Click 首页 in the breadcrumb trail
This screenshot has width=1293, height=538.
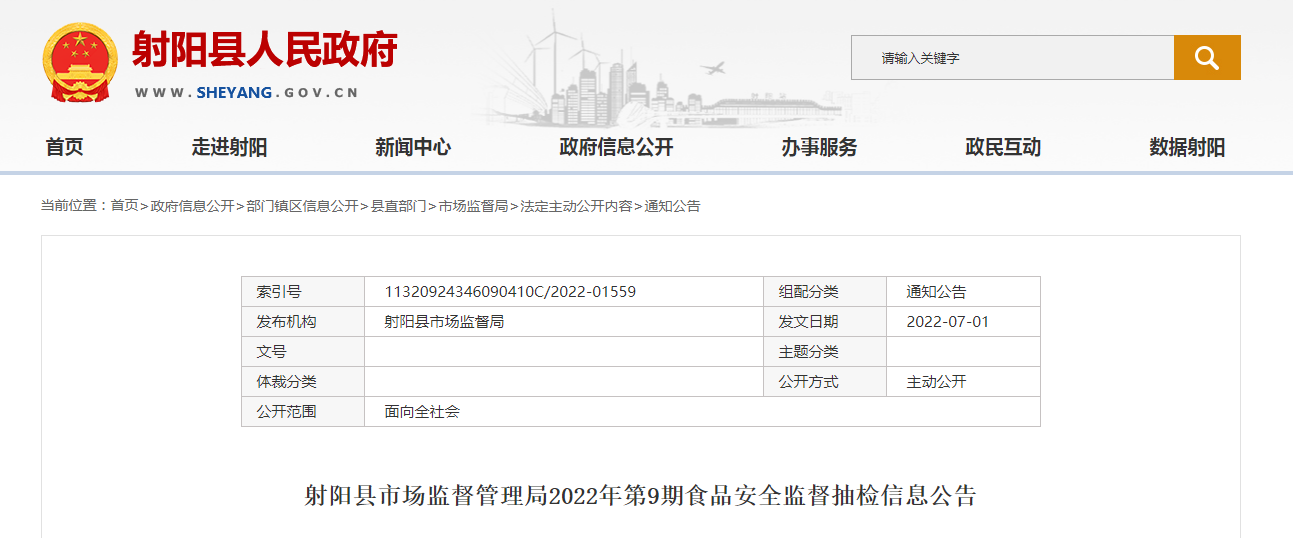(124, 206)
